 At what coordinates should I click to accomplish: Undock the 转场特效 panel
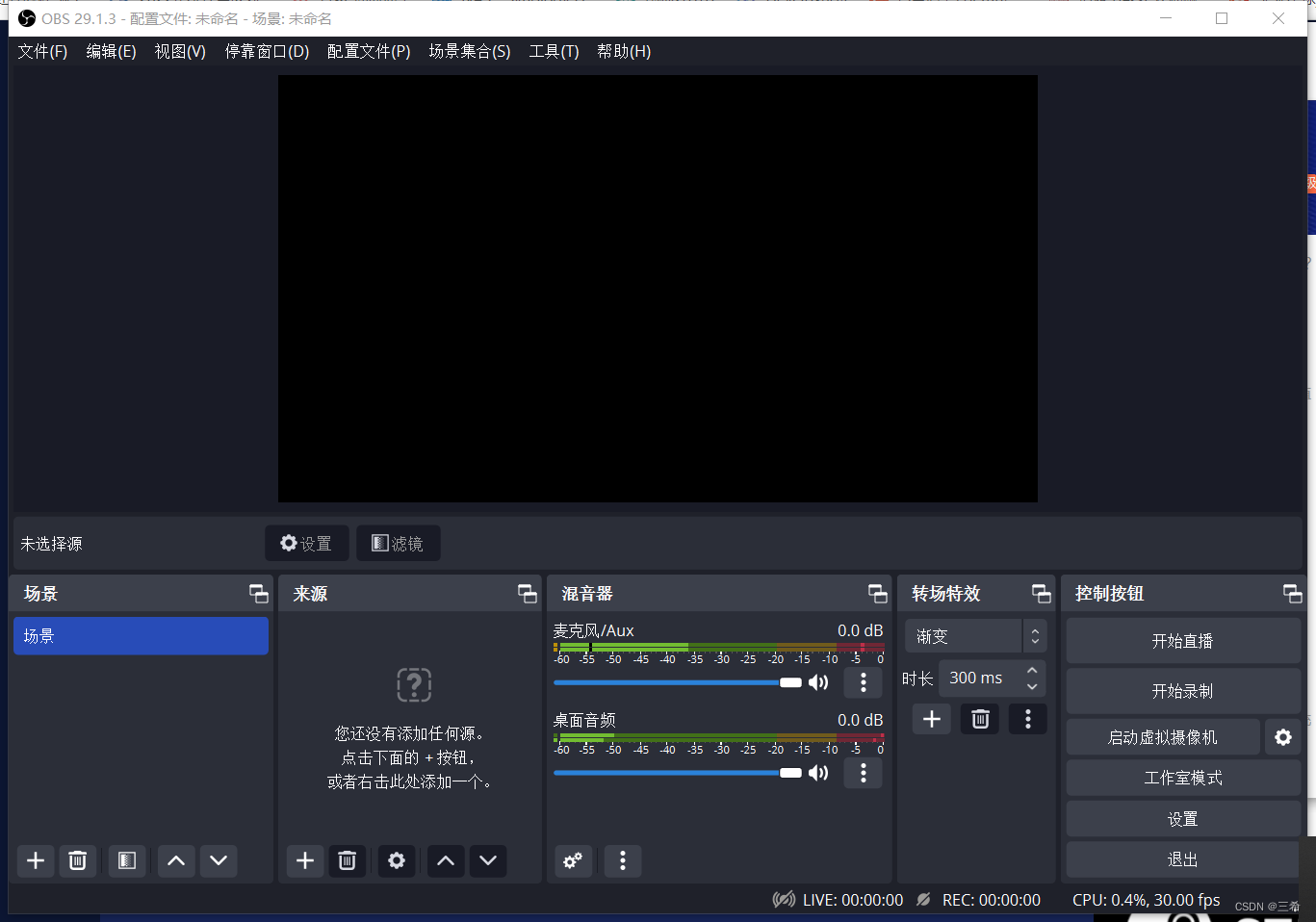tap(1042, 594)
